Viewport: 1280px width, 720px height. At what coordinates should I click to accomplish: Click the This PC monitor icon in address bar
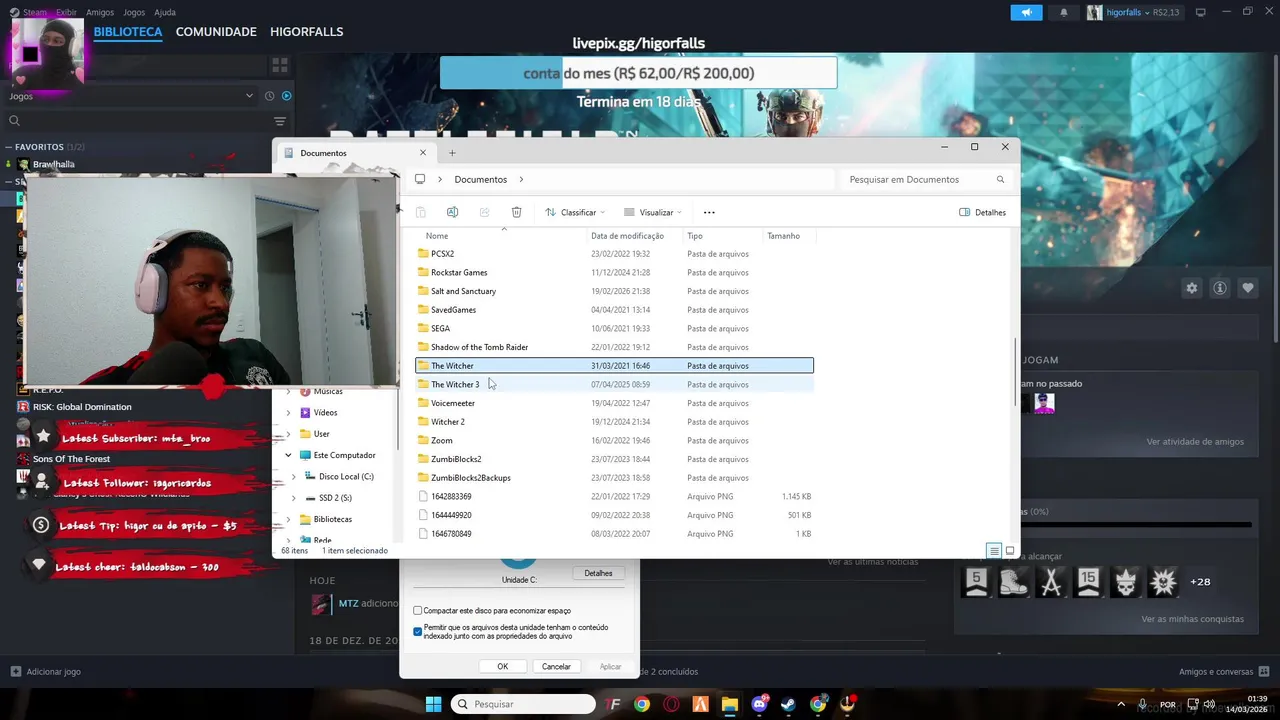(420, 180)
